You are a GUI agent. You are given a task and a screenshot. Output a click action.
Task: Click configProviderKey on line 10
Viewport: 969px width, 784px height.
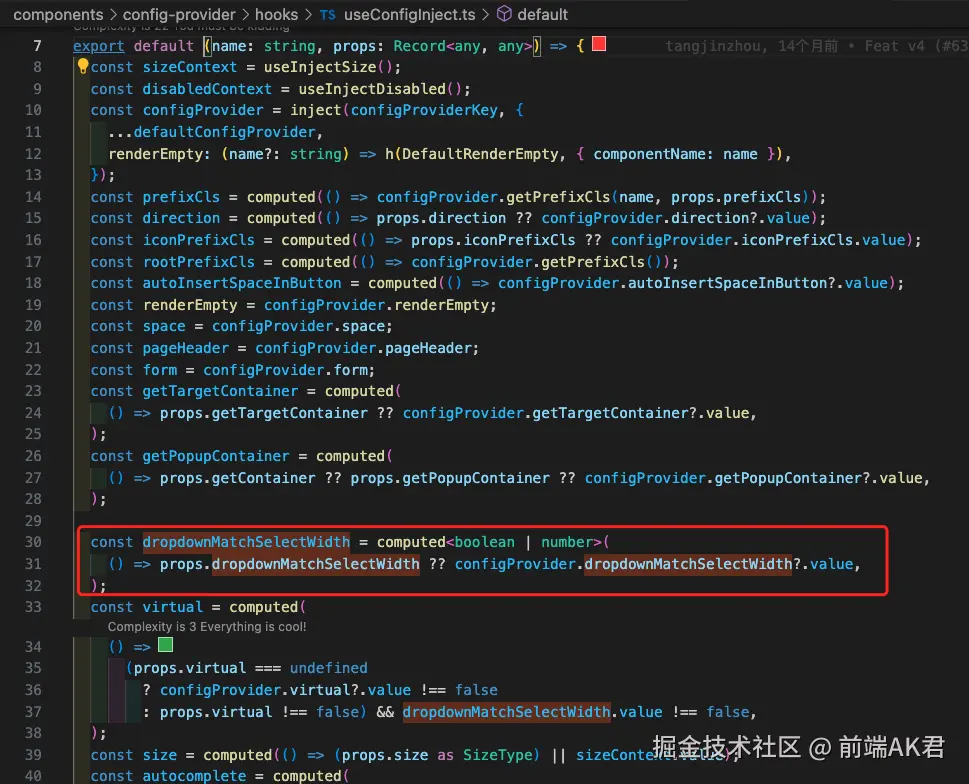click(x=424, y=110)
